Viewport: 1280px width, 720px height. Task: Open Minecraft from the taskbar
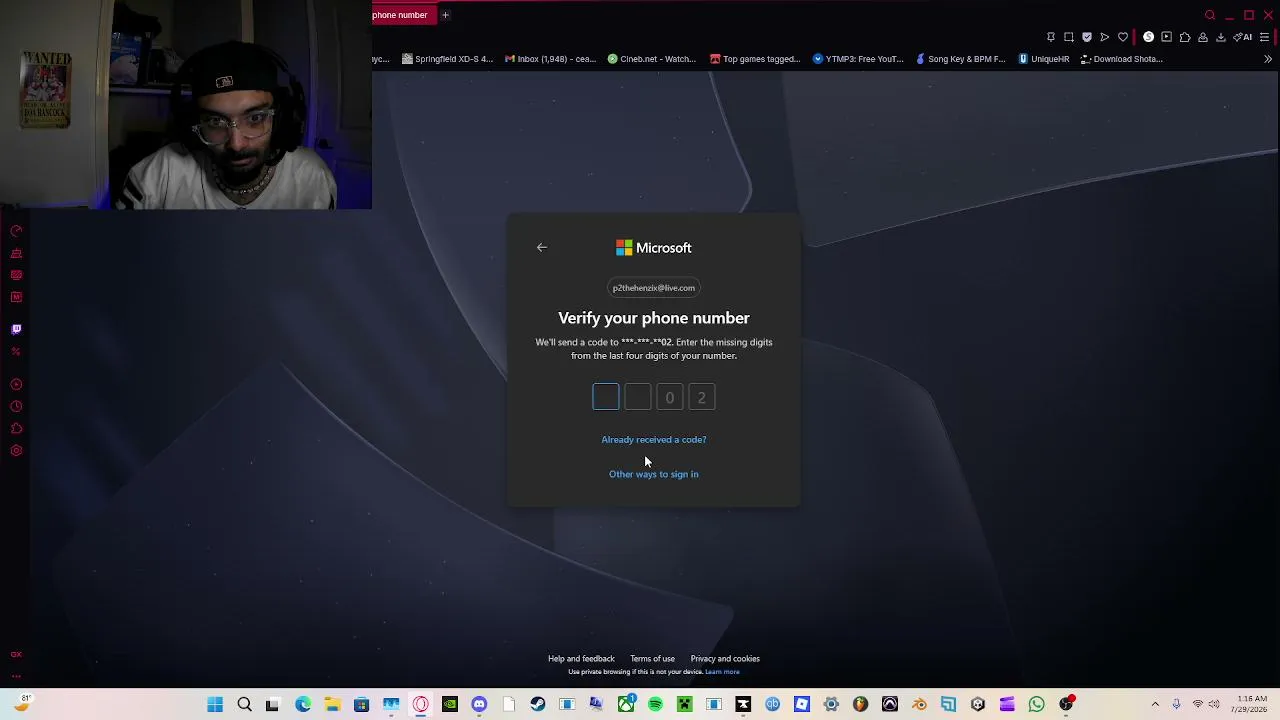[x=685, y=705]
